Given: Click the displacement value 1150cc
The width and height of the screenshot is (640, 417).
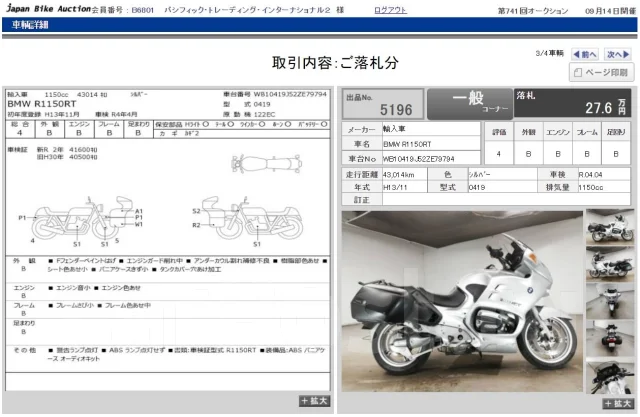Looking at the screenshot, I should pyautogui.click(x=604, y=187).
